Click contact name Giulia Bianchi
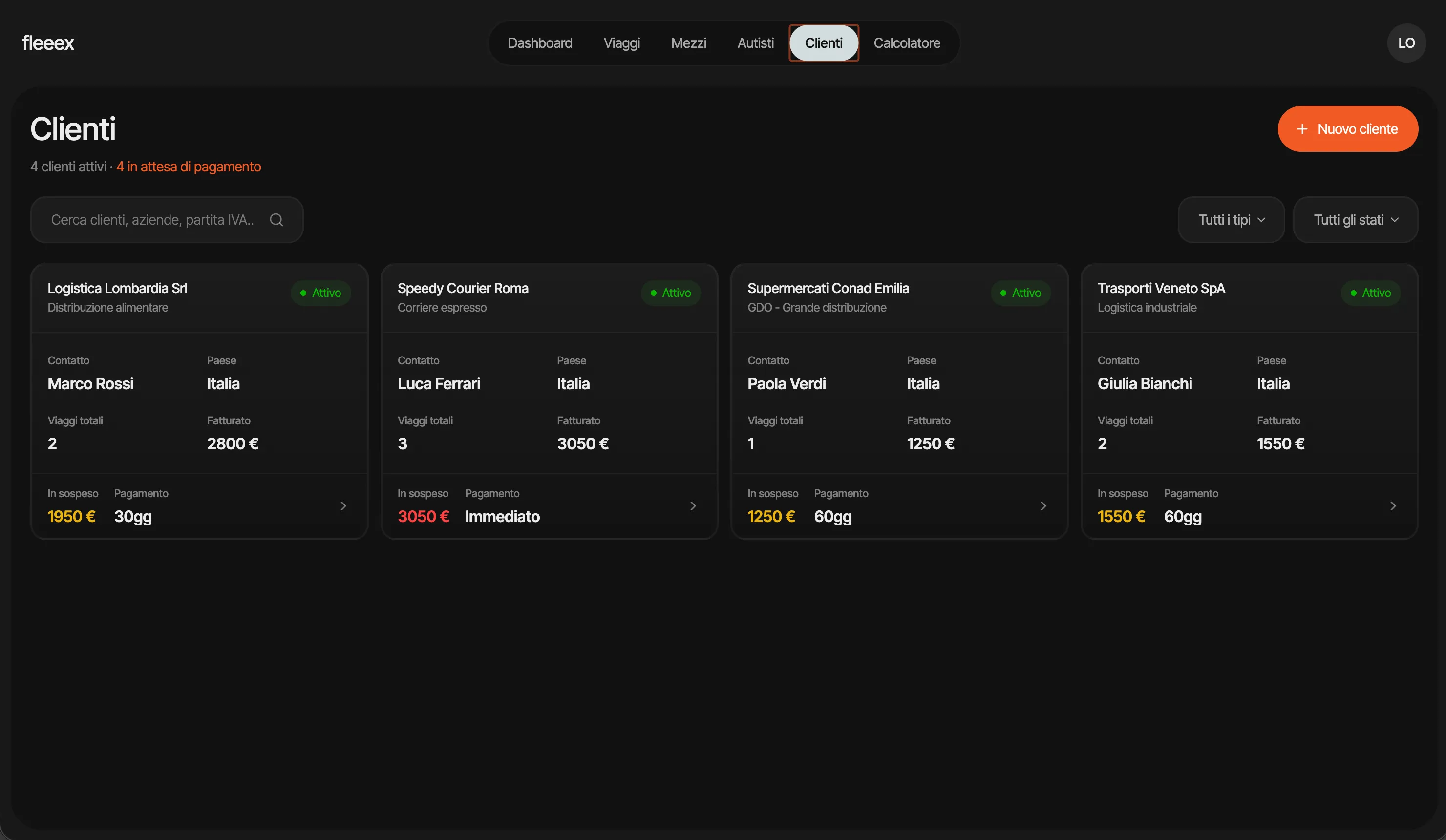 coord(1145,384)
